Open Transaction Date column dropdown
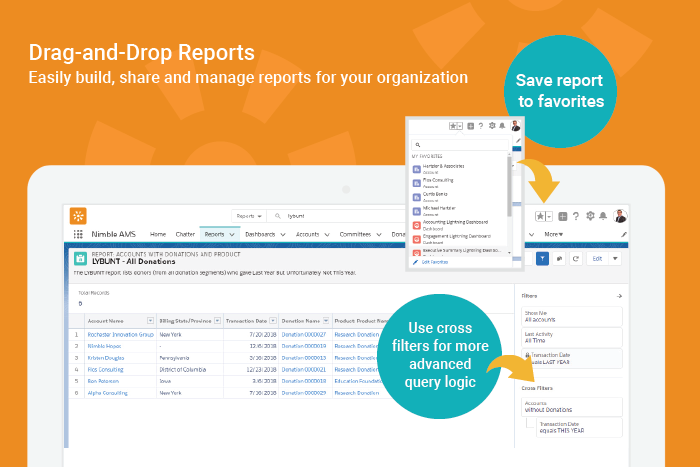Viewport: 700px width, 467px height. click(273, 321)
